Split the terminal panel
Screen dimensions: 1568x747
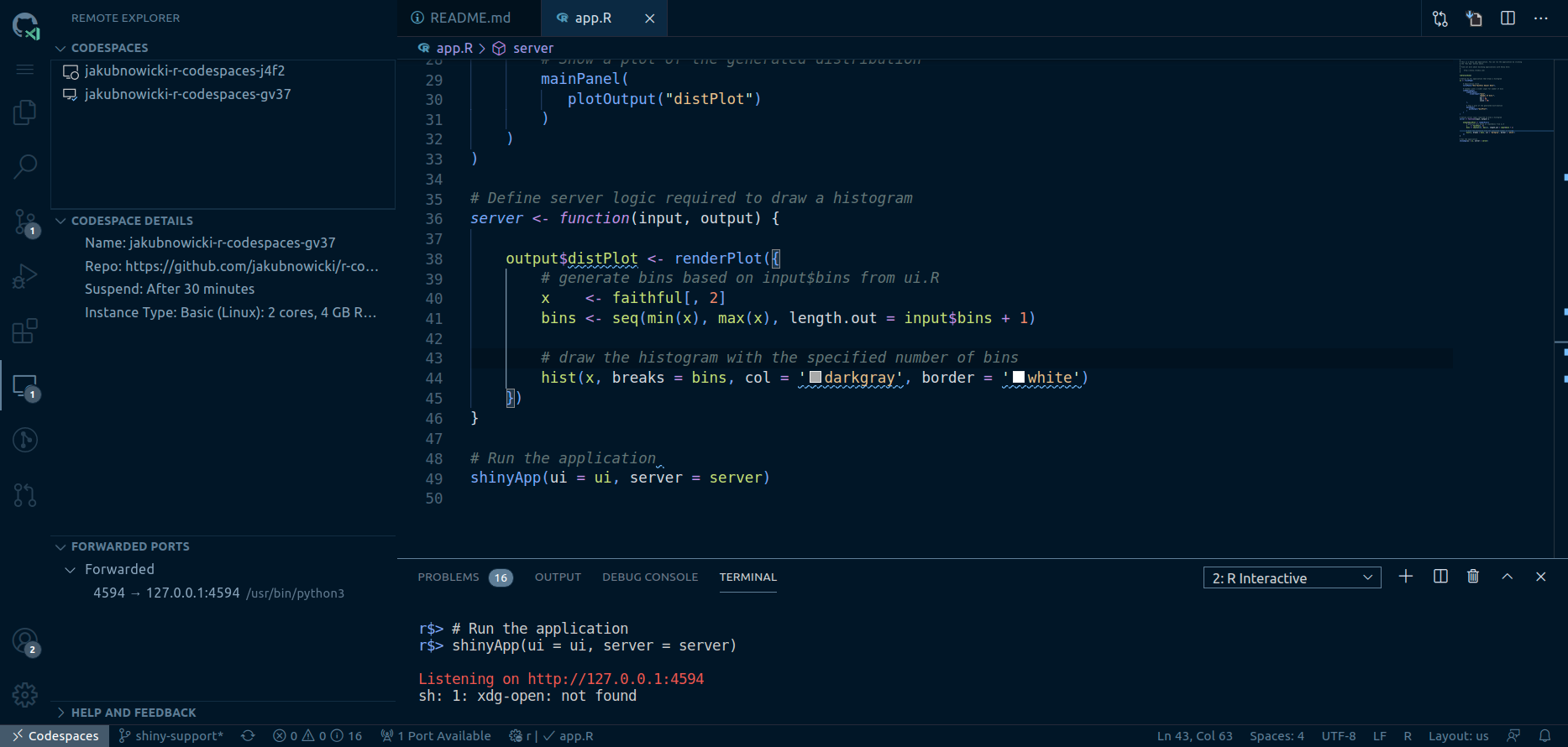tap(1440, 577)
